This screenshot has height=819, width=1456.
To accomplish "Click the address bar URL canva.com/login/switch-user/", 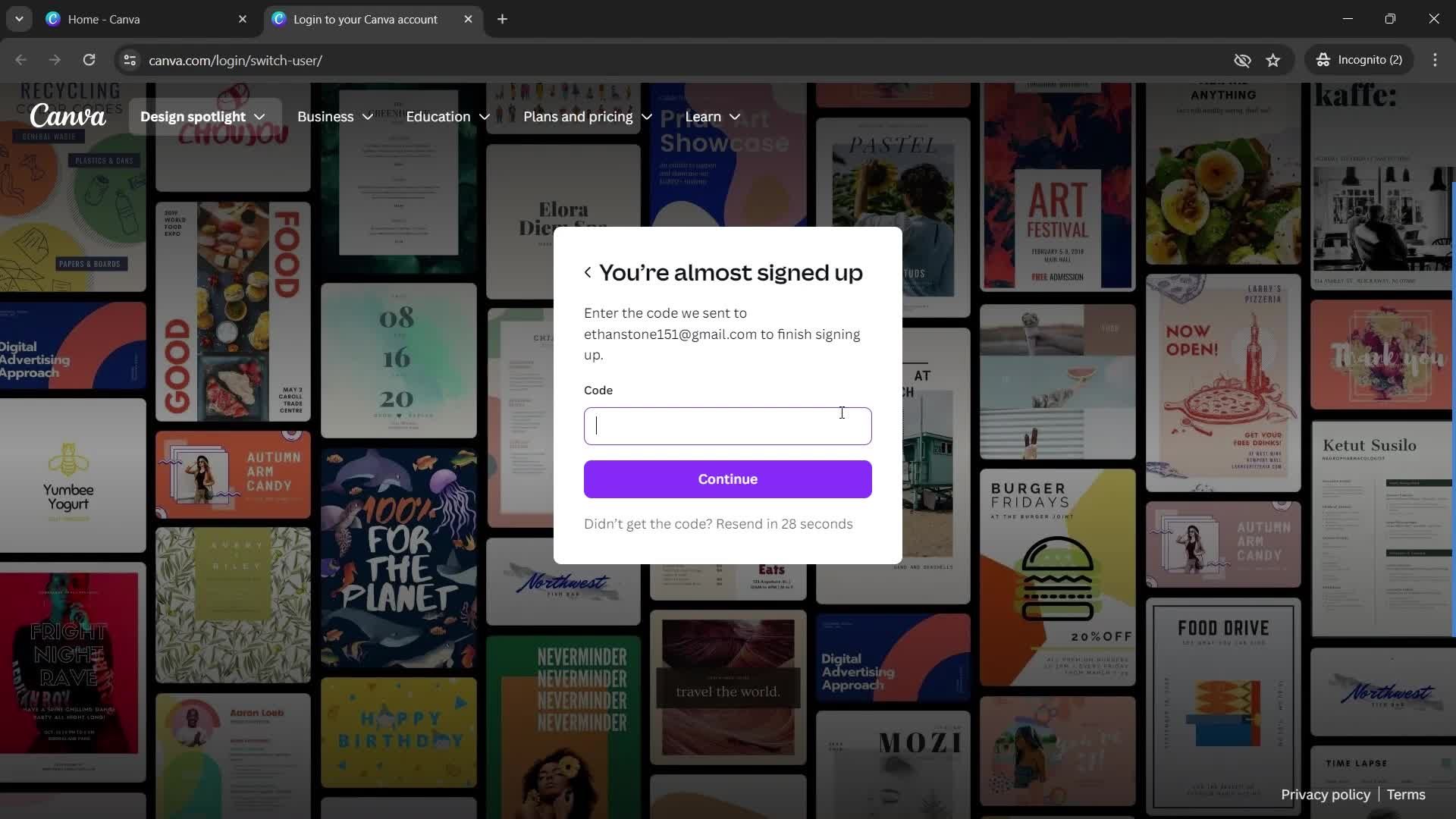I will click(235, 61).
